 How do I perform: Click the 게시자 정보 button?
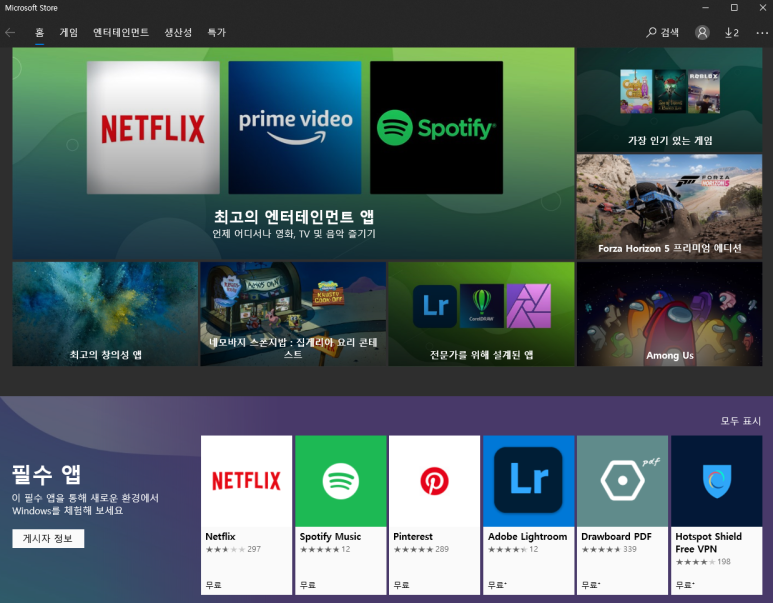point(48,538)
